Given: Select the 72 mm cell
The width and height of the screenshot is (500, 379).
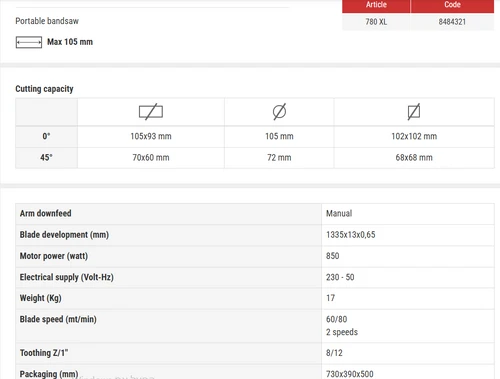Looking at the screenshot, I should click(x=279, y=157).
